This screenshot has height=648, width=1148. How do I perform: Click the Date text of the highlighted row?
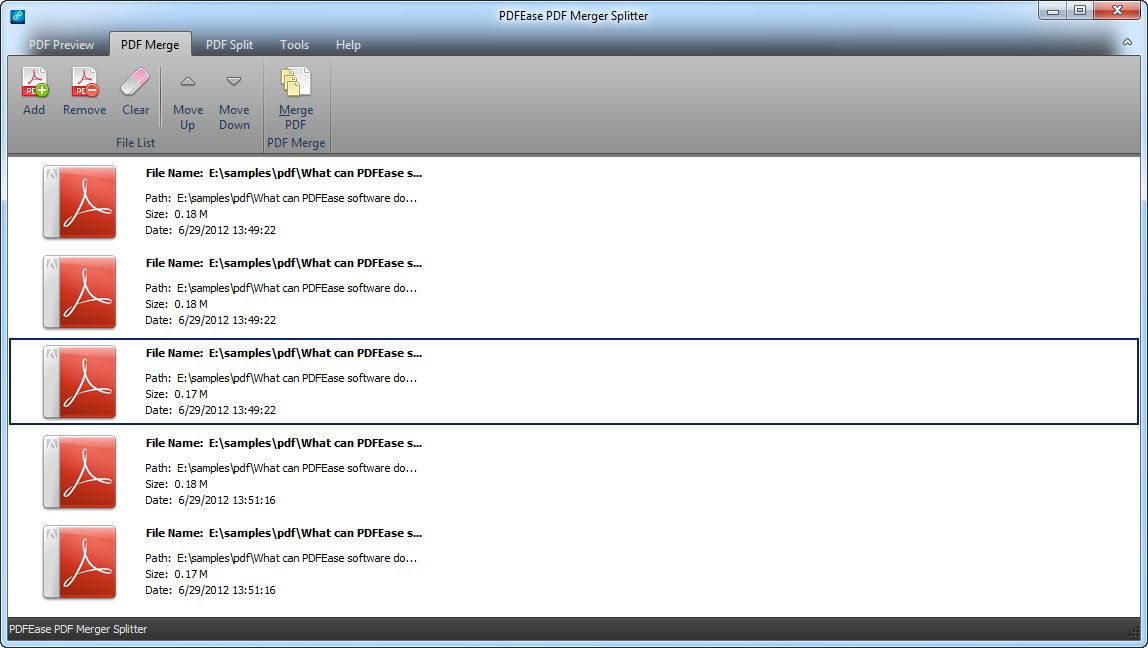click(x=210, y=410)
